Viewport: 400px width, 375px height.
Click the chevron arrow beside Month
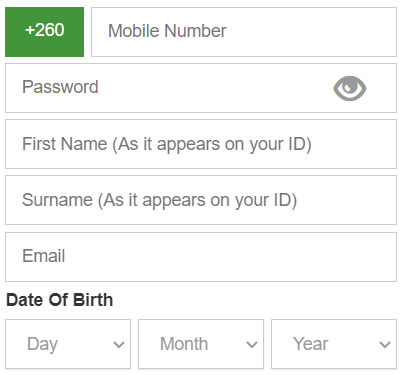point(252,344)
